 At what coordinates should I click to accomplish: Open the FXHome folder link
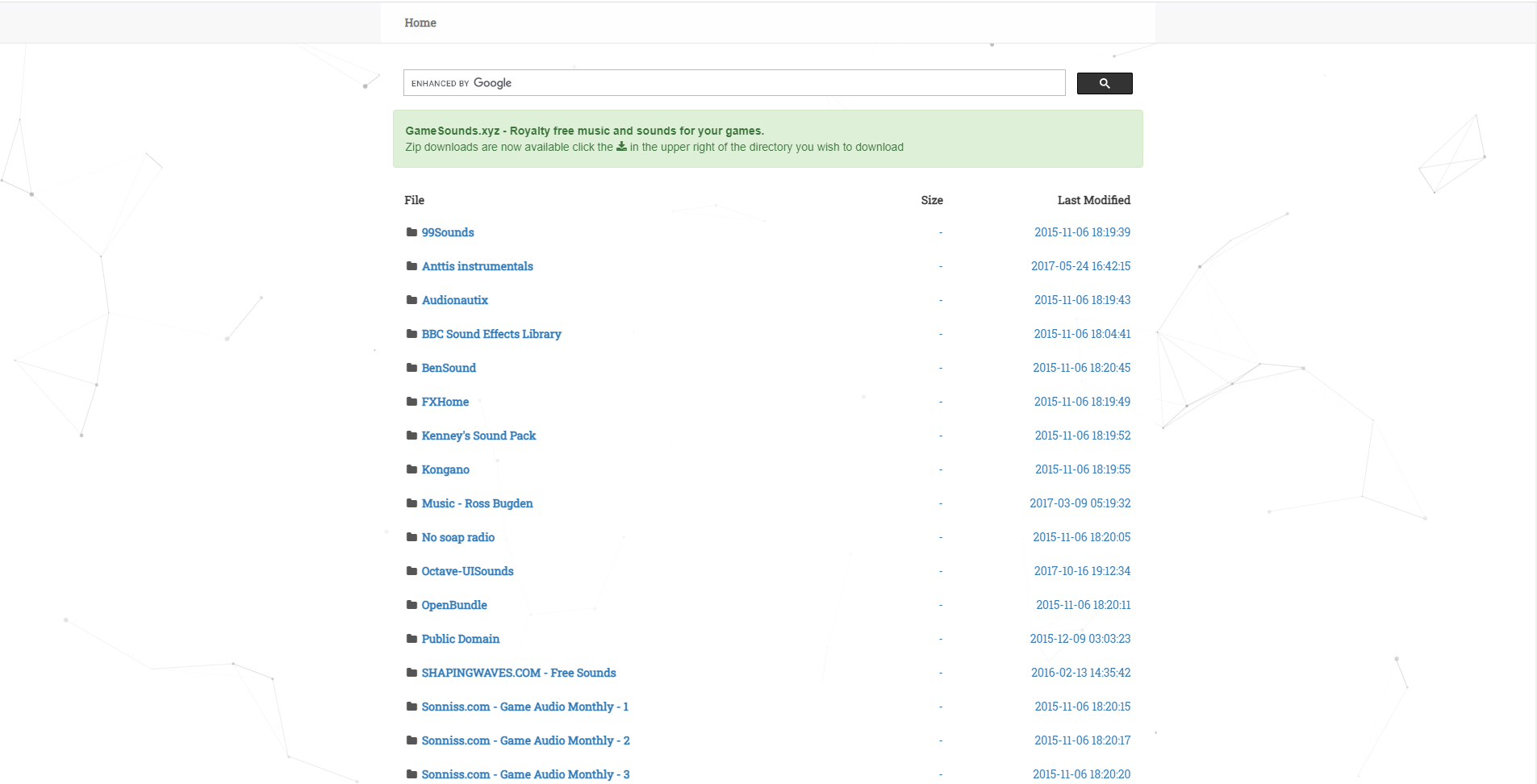pos(445,402)
